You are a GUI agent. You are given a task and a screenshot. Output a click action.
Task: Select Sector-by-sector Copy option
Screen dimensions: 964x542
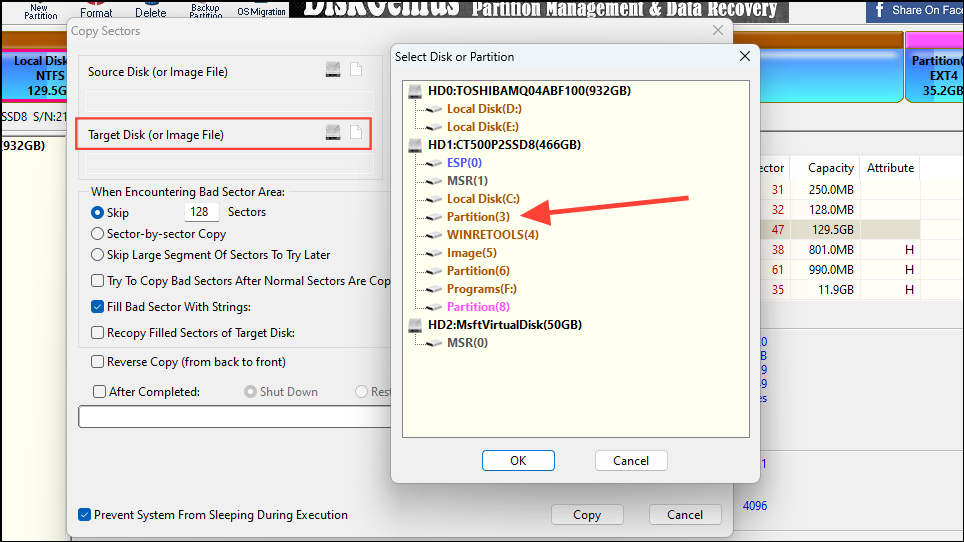pos(97,234)
